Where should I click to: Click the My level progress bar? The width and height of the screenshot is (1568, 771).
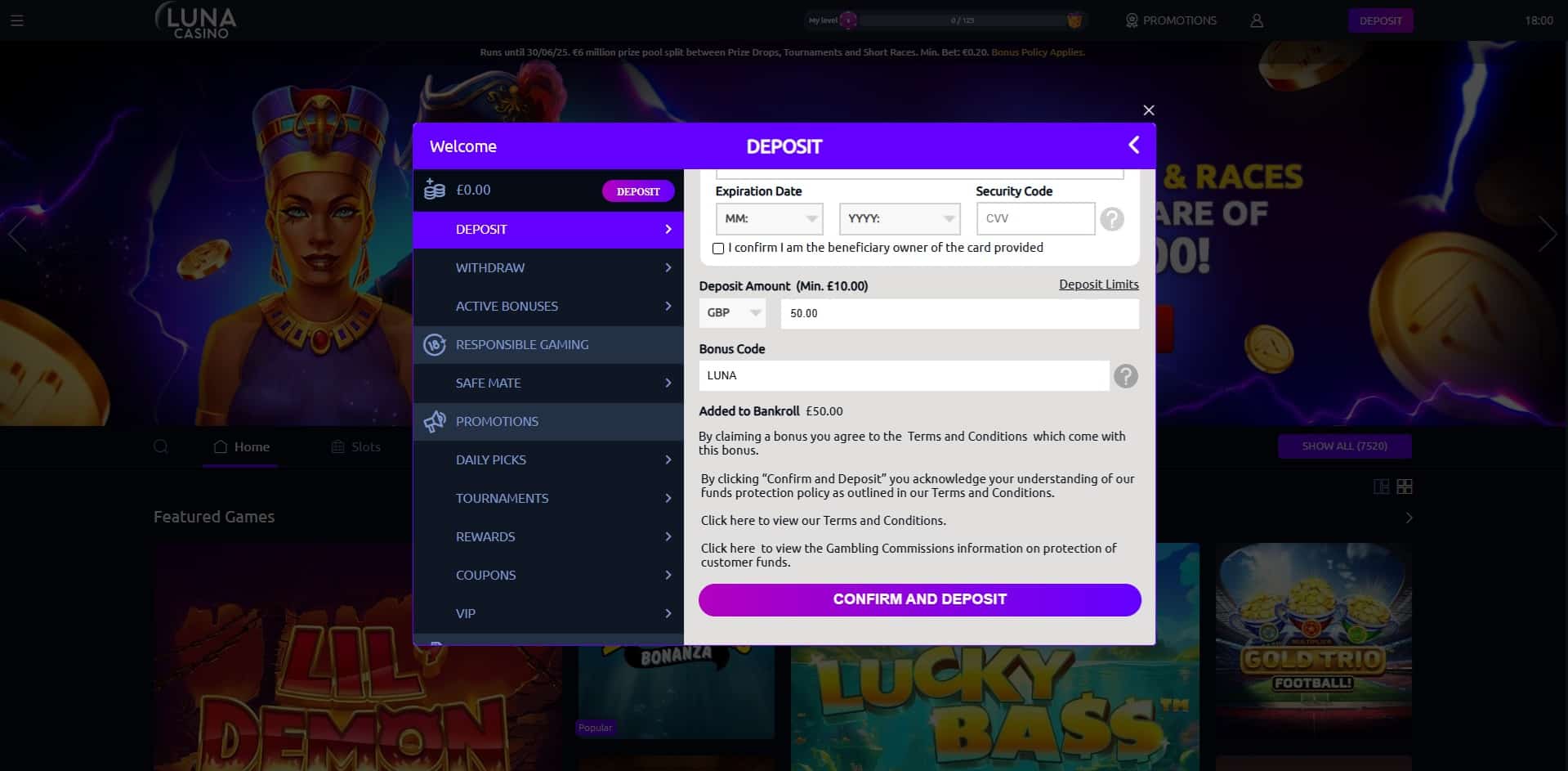coord(963,20)
